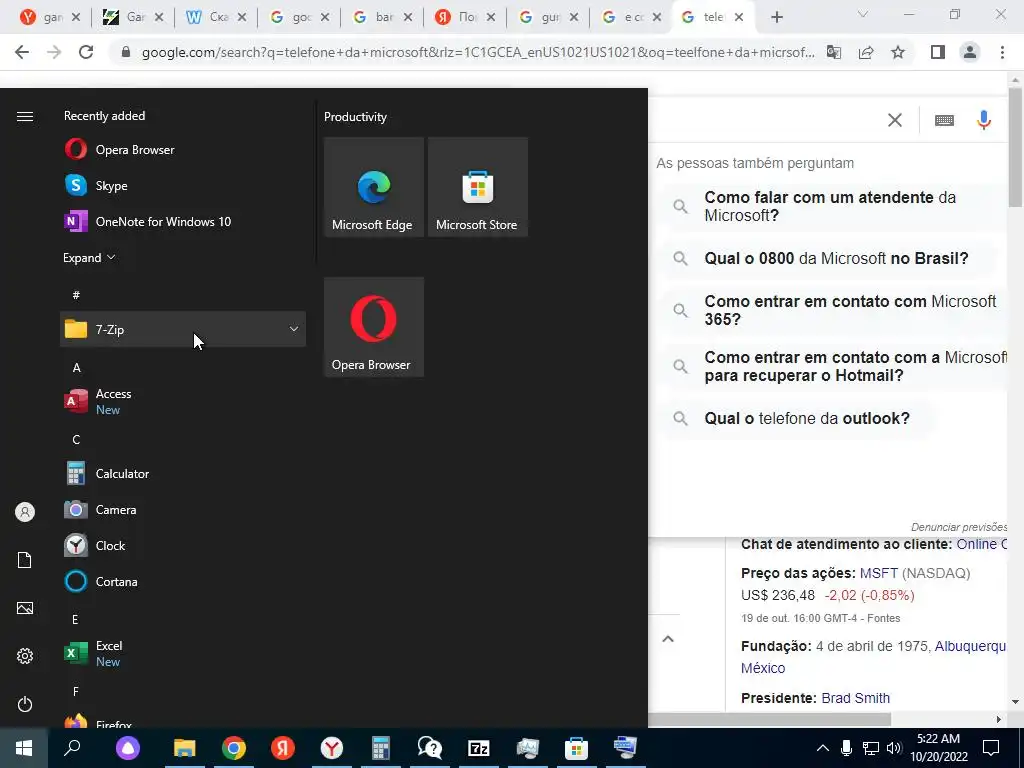Click 'Denunciar previsões' link

coord(959,527)
